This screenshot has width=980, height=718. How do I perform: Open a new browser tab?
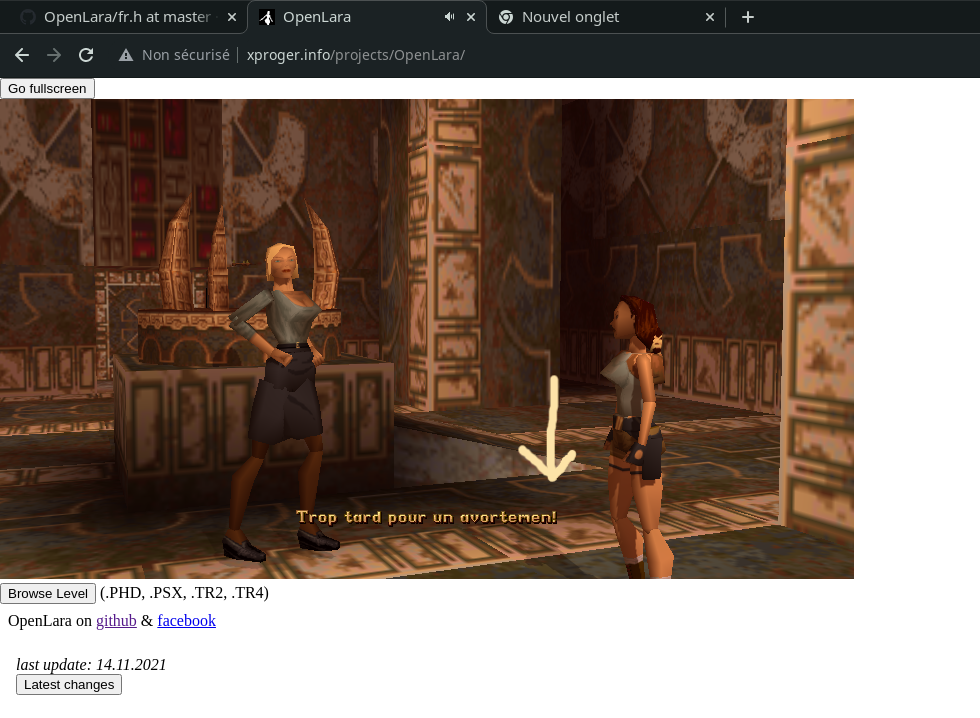point(748,17)
